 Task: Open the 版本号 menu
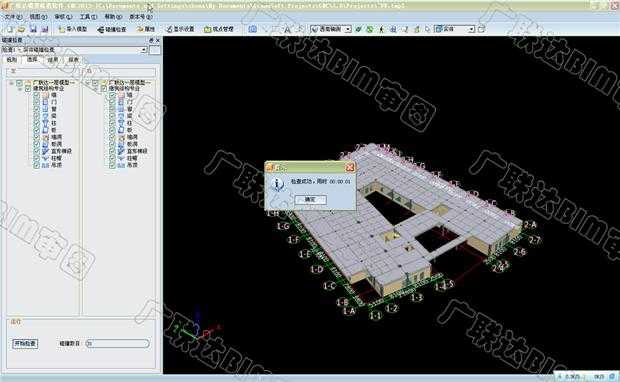pos(141,17)
